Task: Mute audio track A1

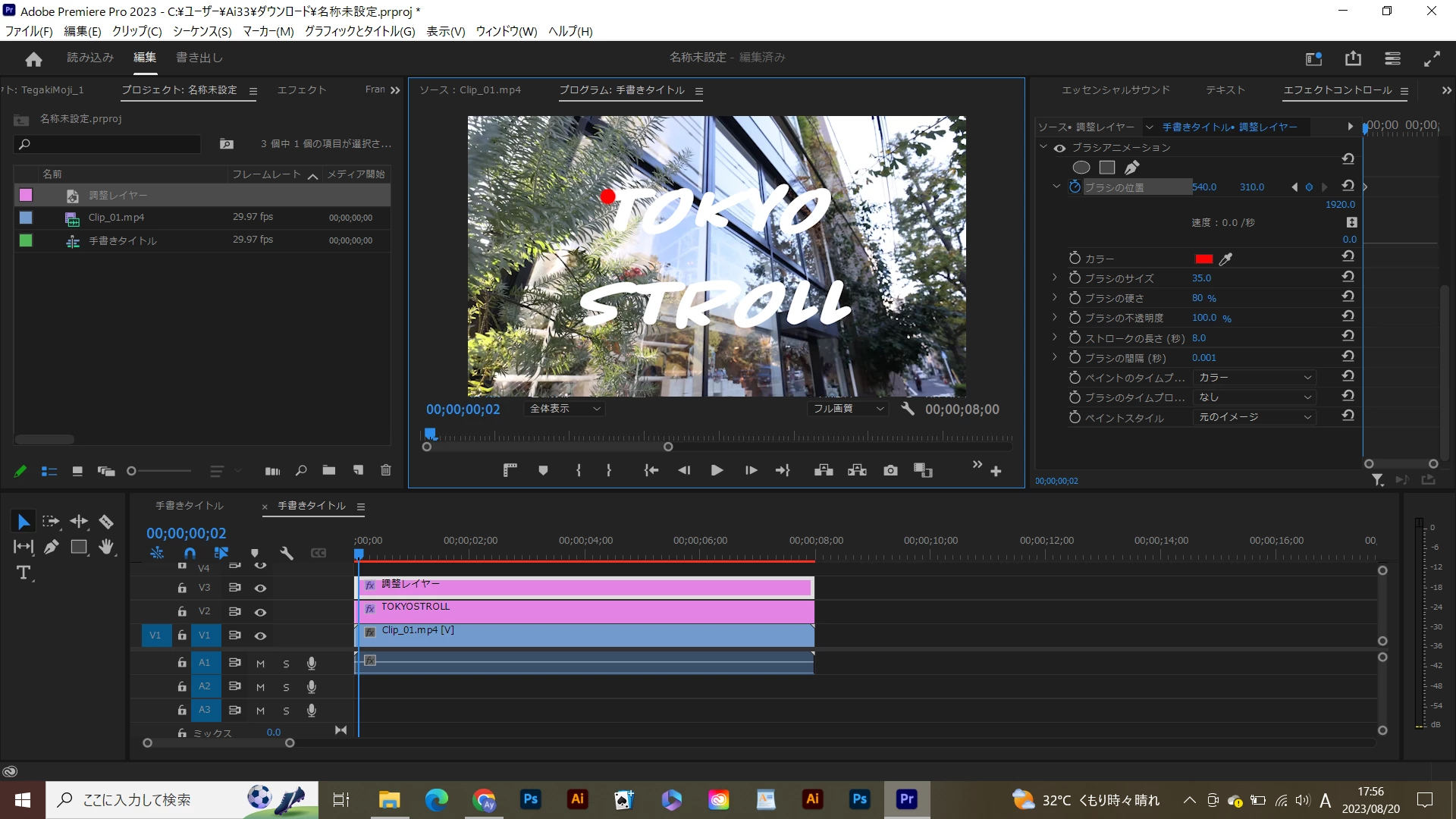Action: pos(260,664)
